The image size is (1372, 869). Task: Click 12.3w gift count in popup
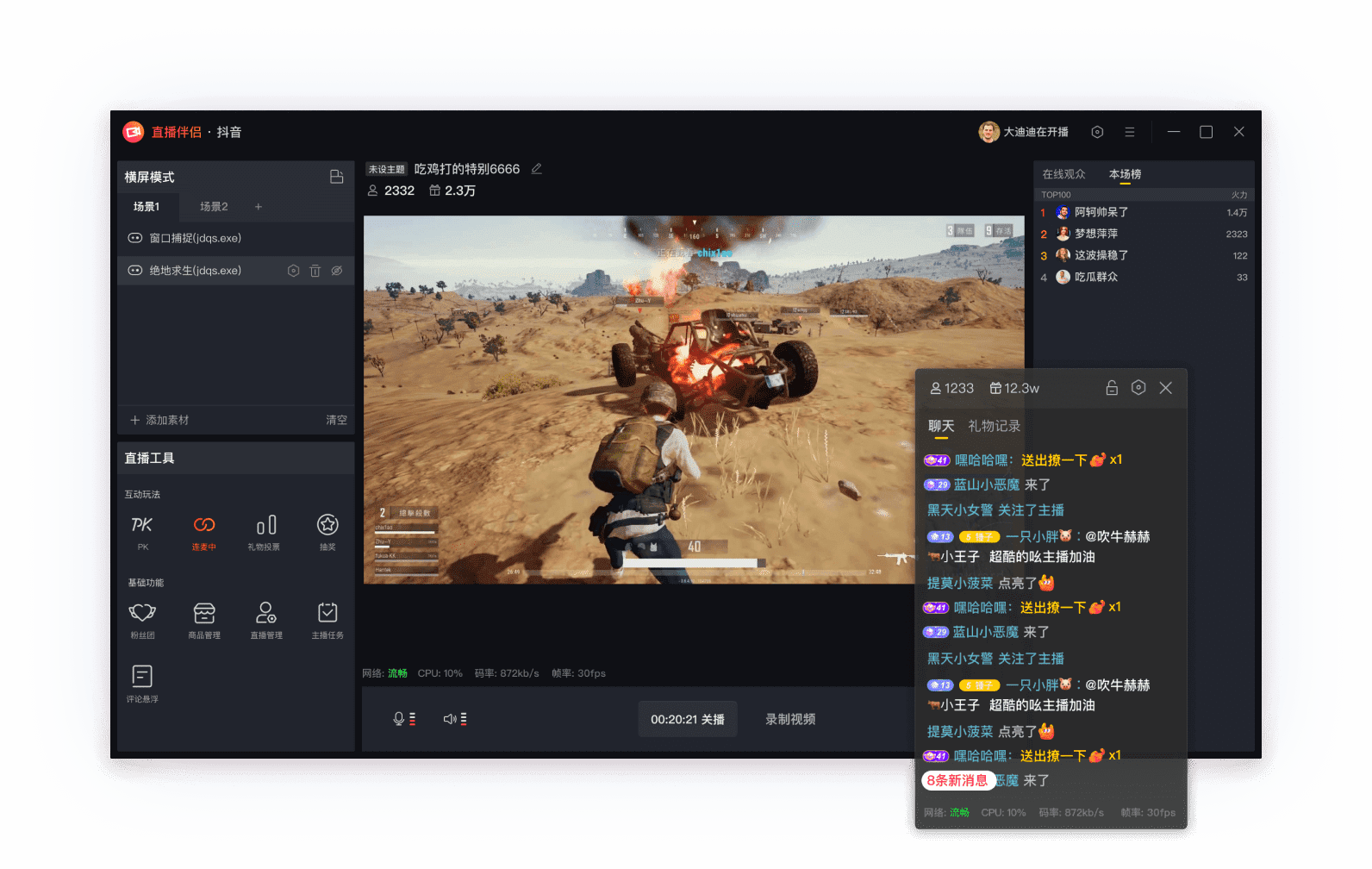1014,388
